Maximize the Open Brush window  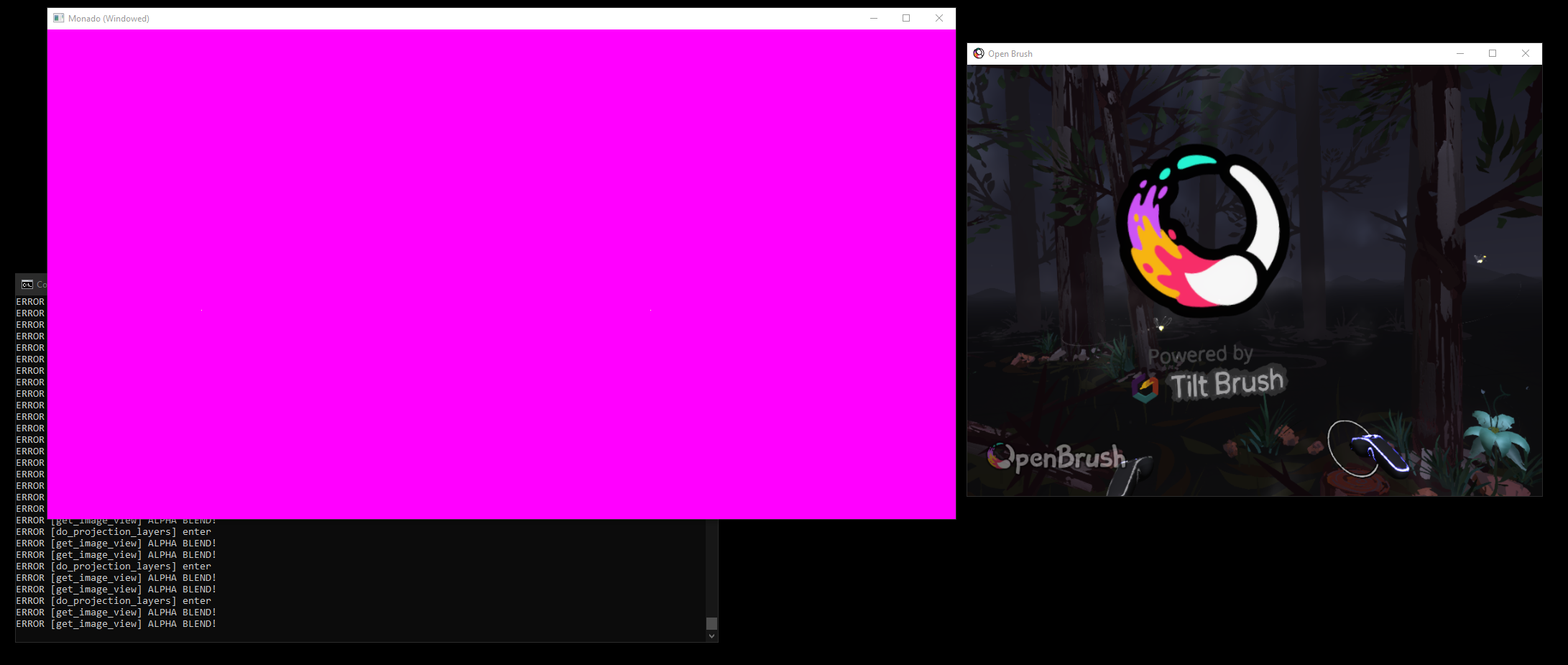1493,53
